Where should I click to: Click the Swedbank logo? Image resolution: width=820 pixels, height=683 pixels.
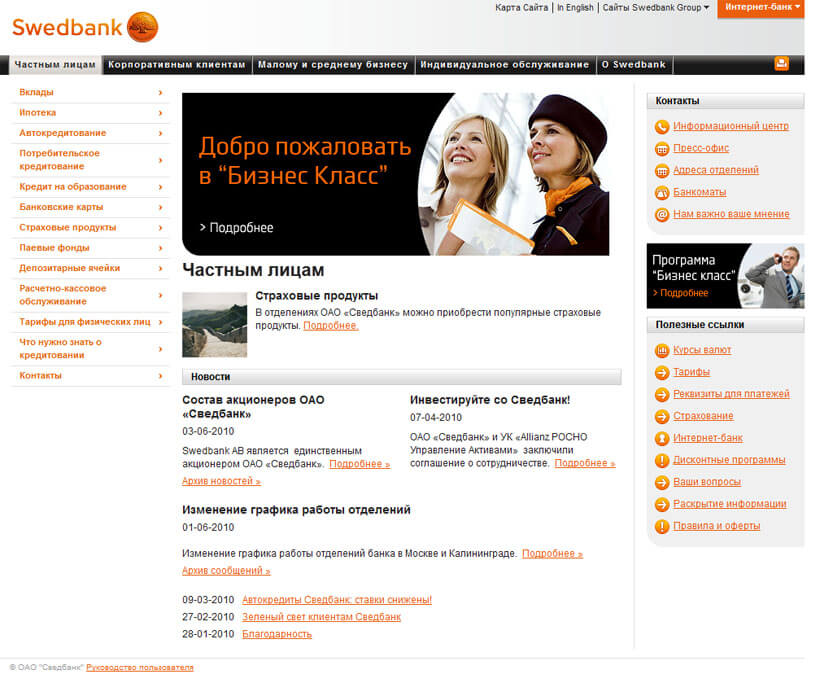pos(85,25)
